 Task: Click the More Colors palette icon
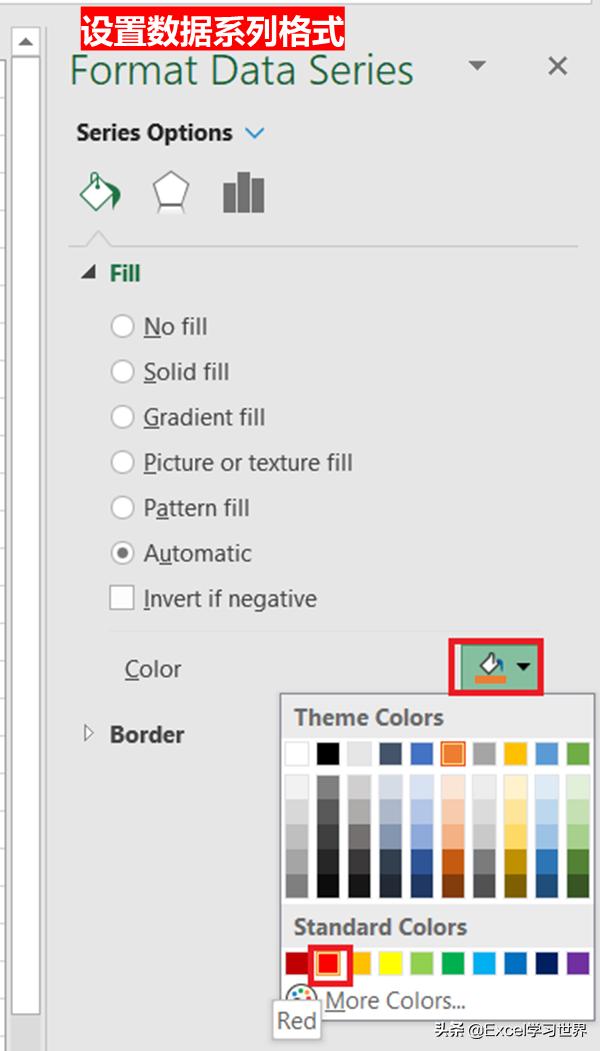click(x=300, y=997)
